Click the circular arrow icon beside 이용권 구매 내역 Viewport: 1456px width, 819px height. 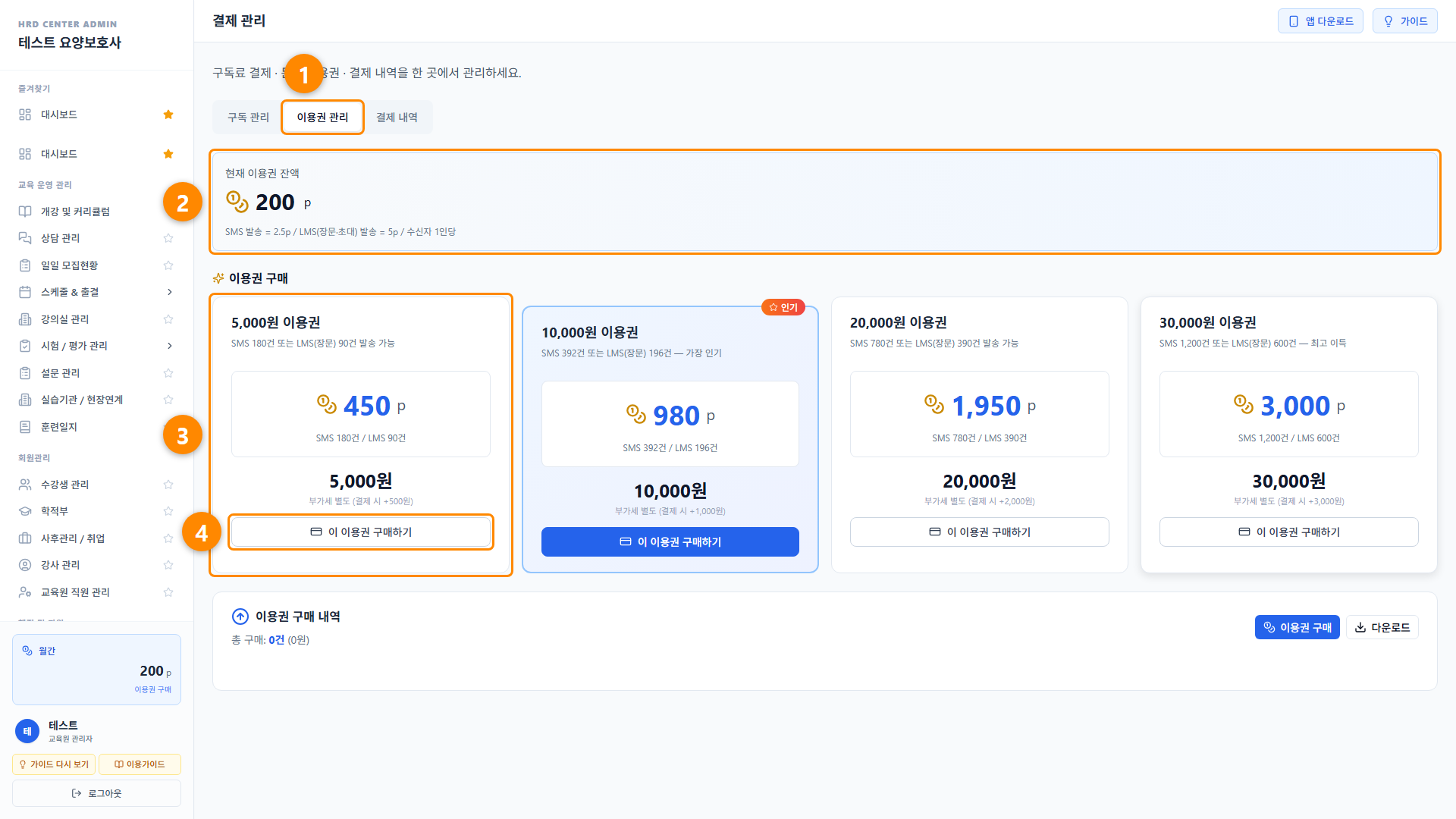point(240,617)
